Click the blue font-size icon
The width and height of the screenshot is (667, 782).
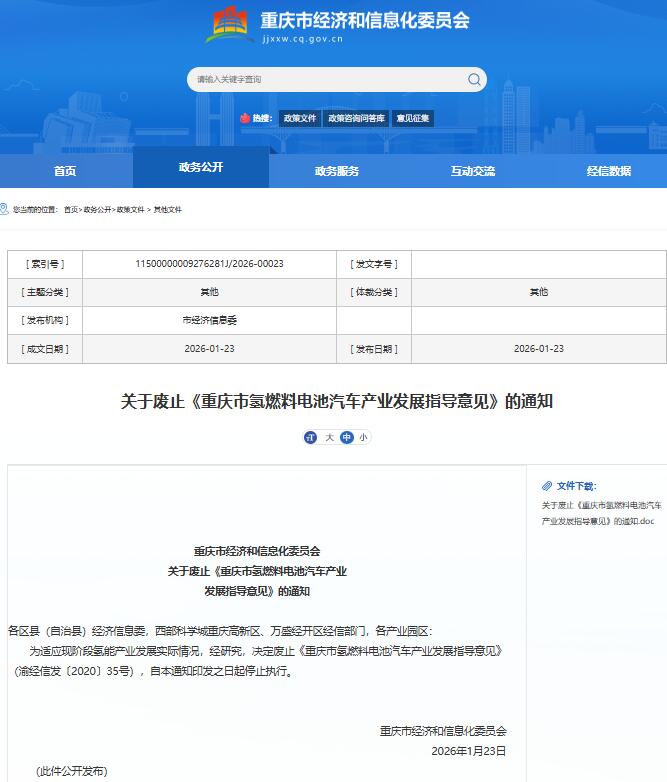310,437
